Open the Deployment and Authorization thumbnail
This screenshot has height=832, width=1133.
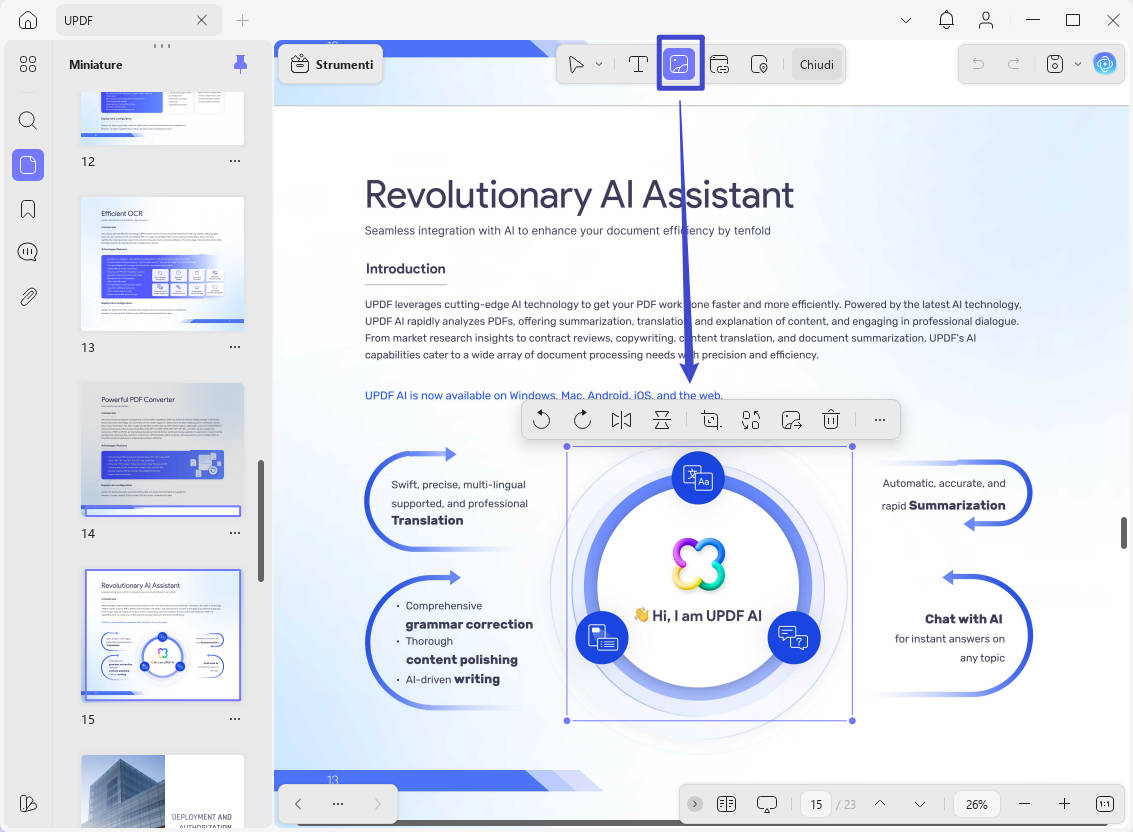(163, 792)
